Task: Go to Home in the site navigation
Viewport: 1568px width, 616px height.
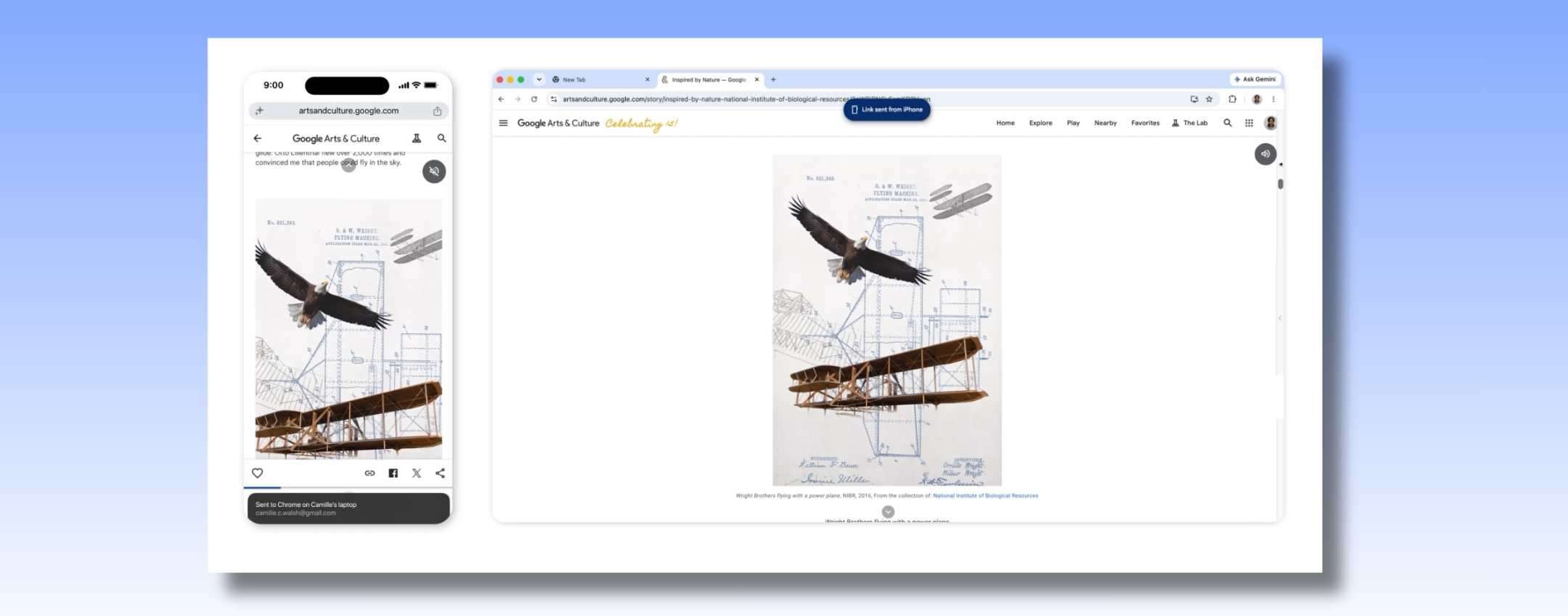Action: click(x=1005, y=123)
